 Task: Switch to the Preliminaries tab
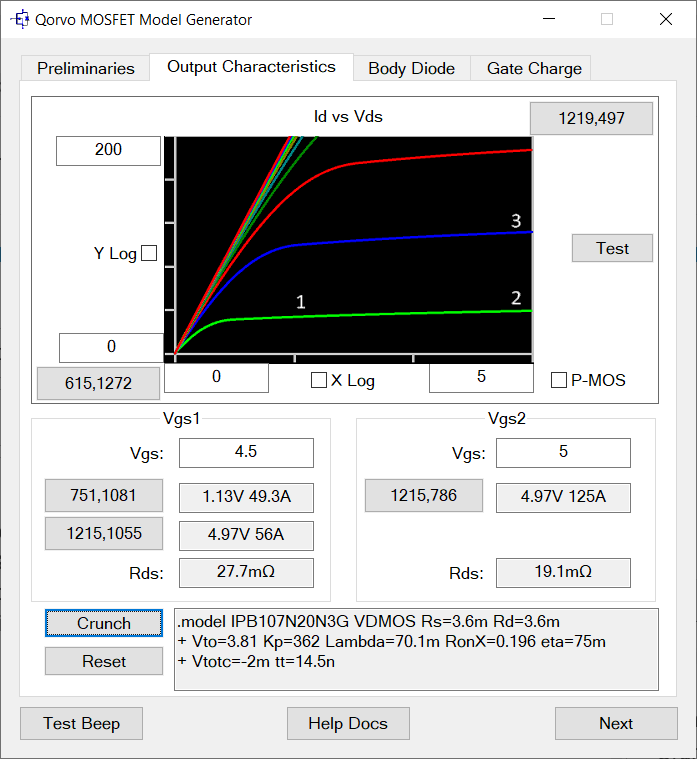(x=86, y=68)
